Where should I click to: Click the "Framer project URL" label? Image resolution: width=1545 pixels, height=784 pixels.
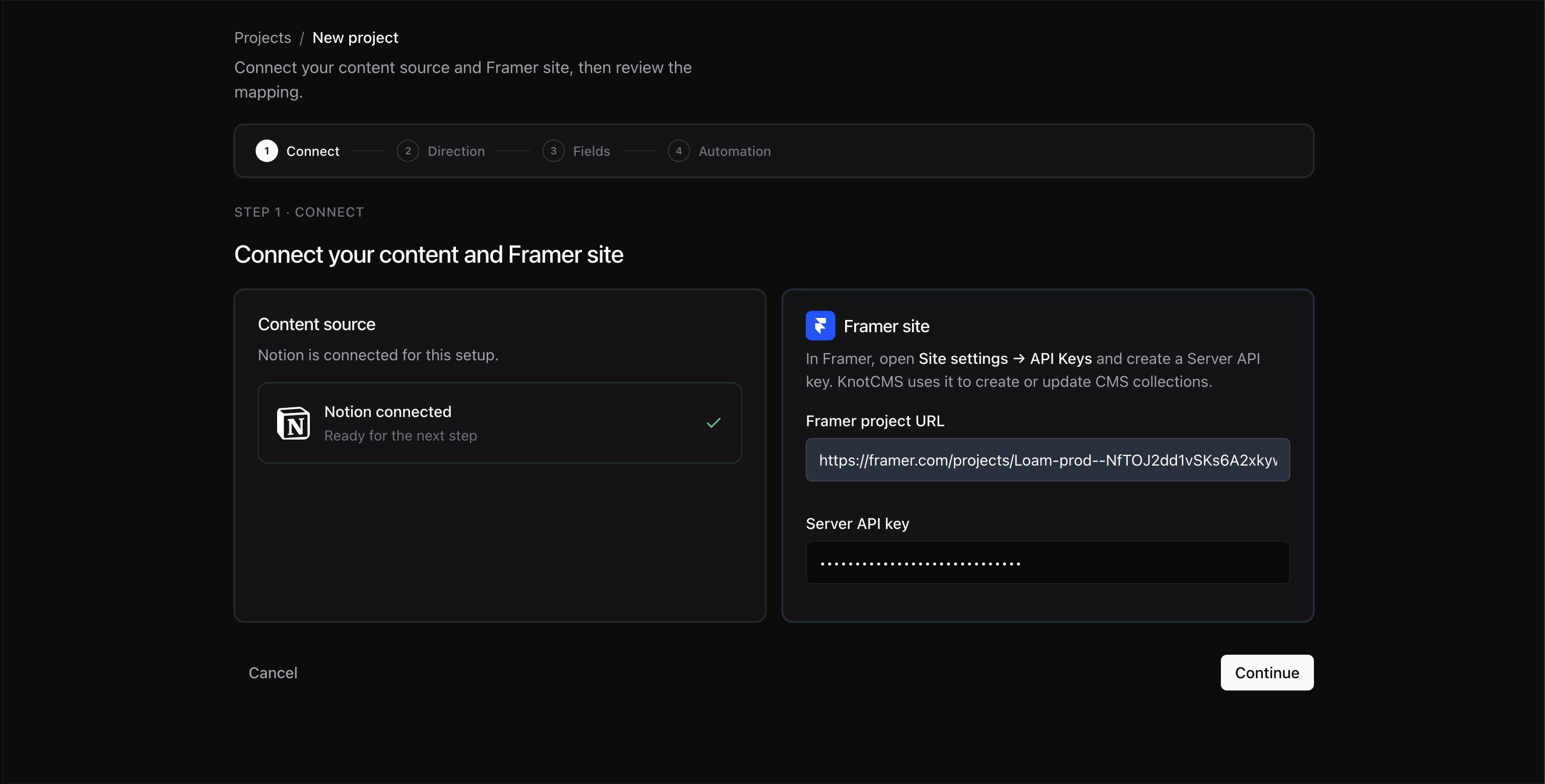pos(874,421)
